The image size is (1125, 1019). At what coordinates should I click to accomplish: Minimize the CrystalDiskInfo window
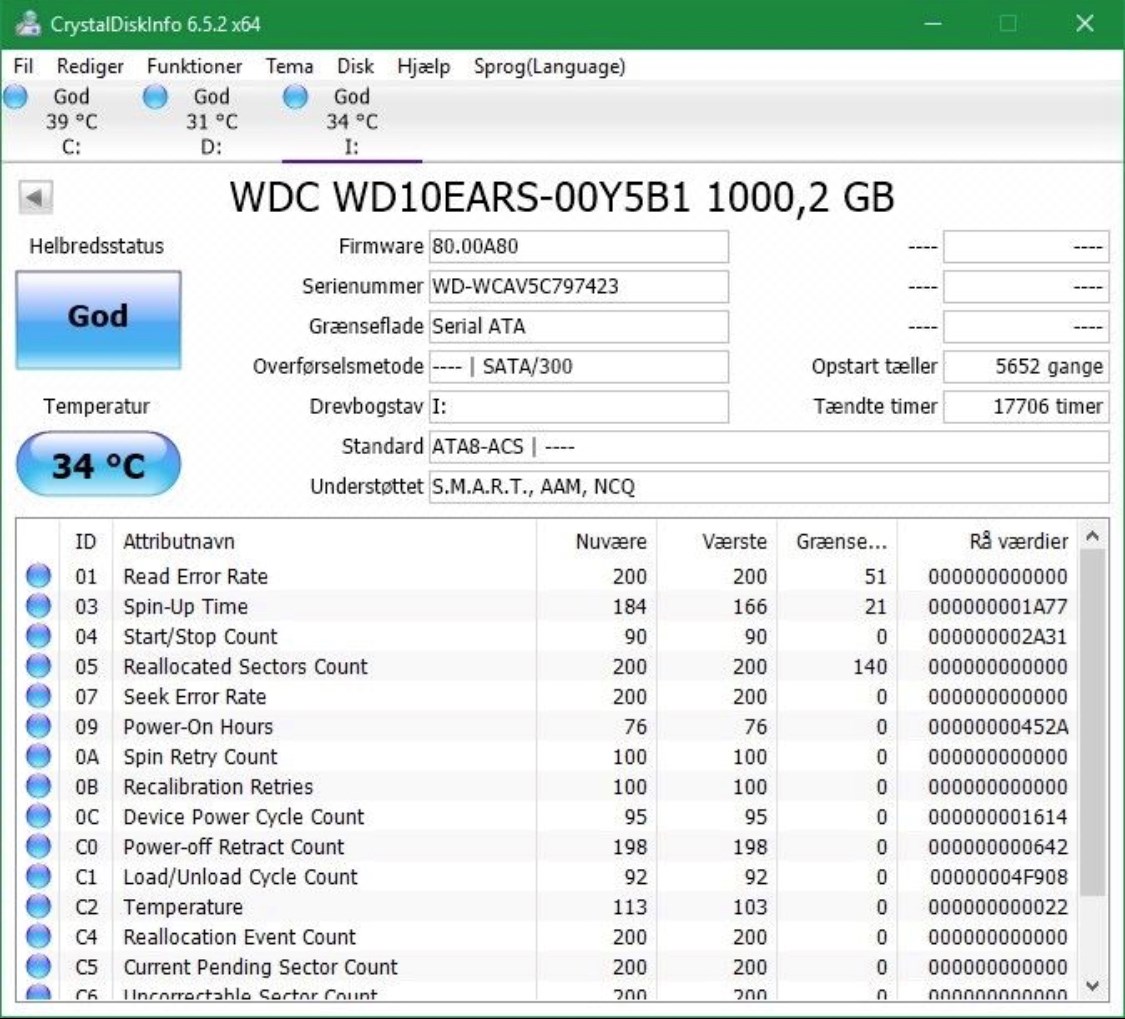click(933, 24)
